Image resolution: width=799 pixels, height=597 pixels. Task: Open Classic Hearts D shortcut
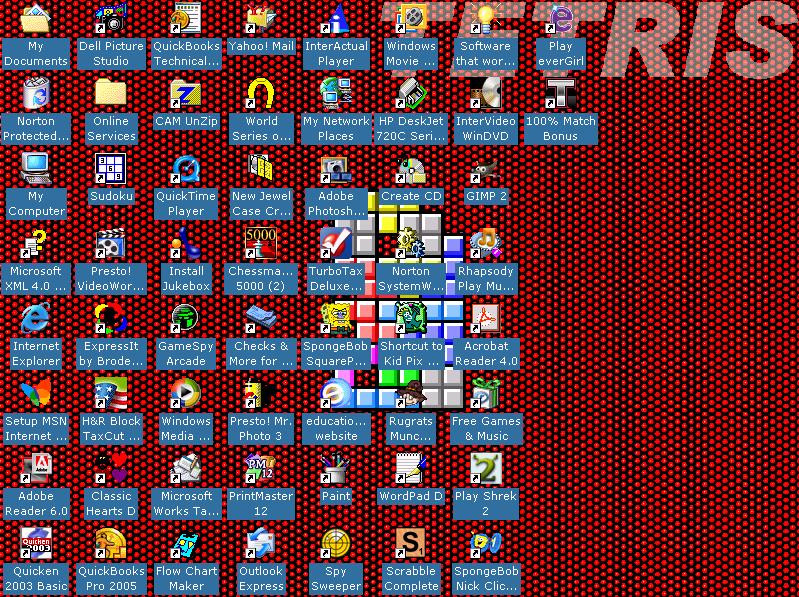click(x=111, y=468)
